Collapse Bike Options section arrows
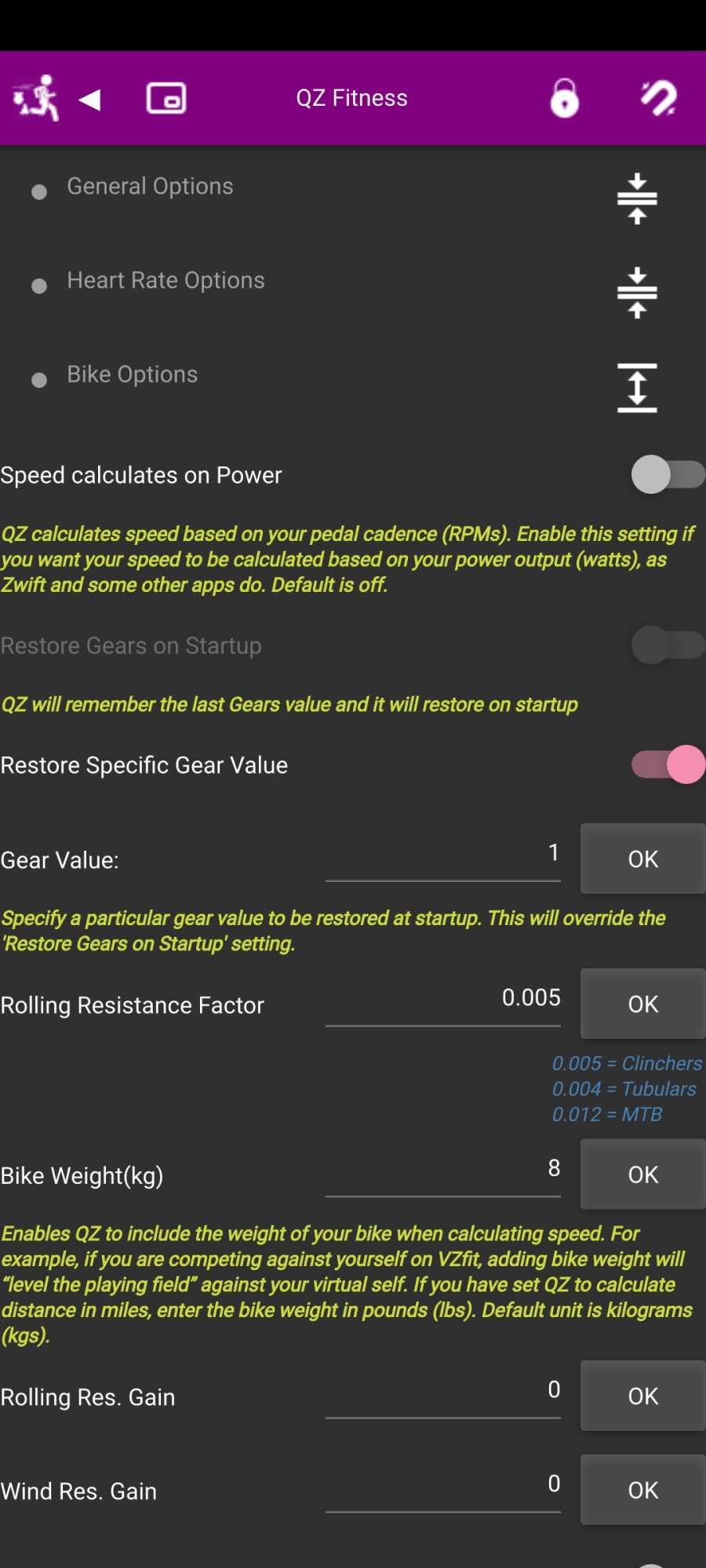The height and width of the screenshot is (1568, 706). pos(637,387)
